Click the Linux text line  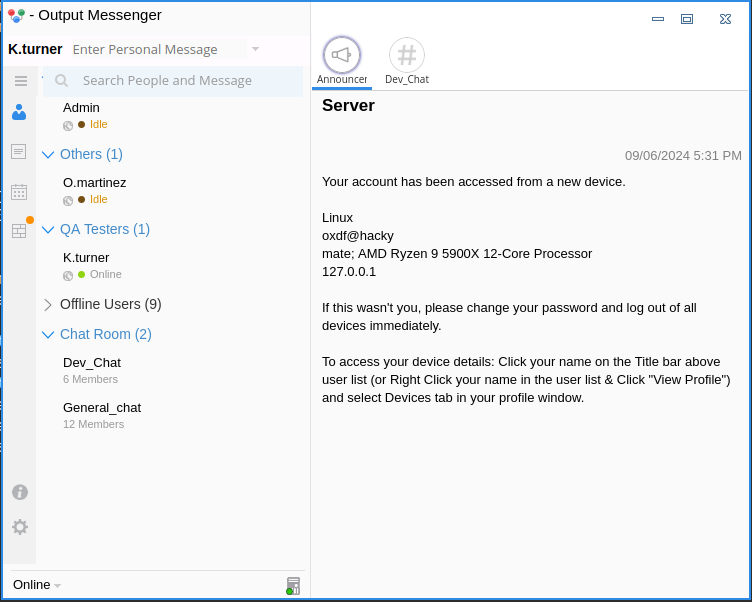337,218
